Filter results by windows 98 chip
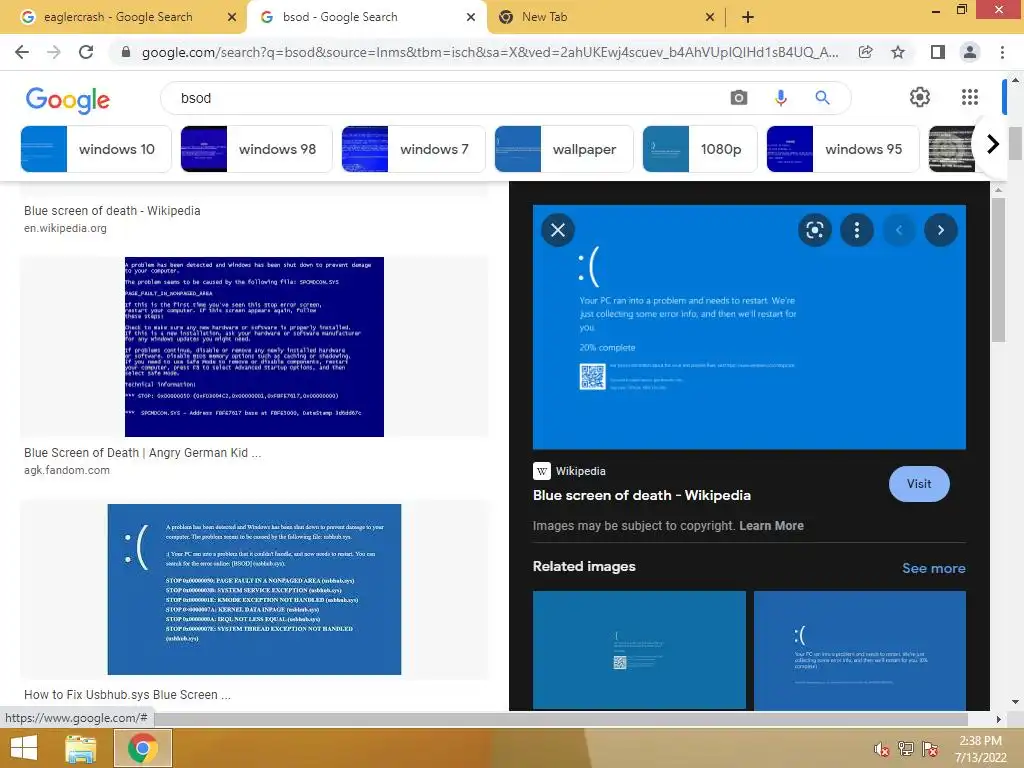Viewport: 1024px width, 768px height. click(x=256, y=149)
